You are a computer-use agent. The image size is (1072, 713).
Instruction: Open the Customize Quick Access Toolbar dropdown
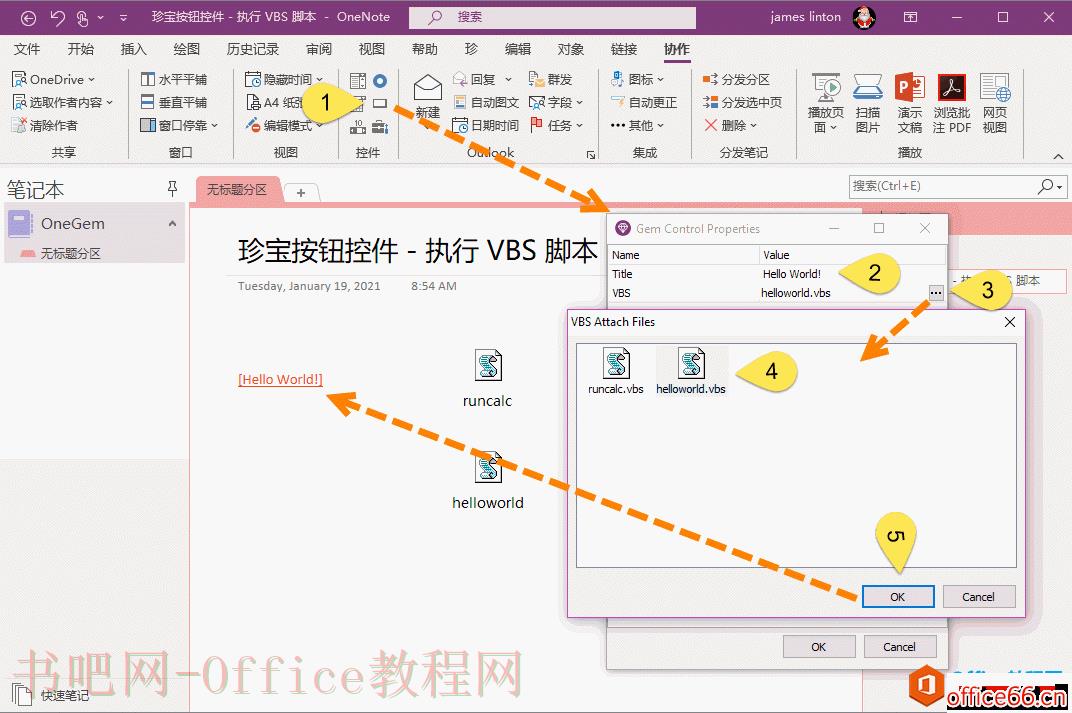click(123, 18)
